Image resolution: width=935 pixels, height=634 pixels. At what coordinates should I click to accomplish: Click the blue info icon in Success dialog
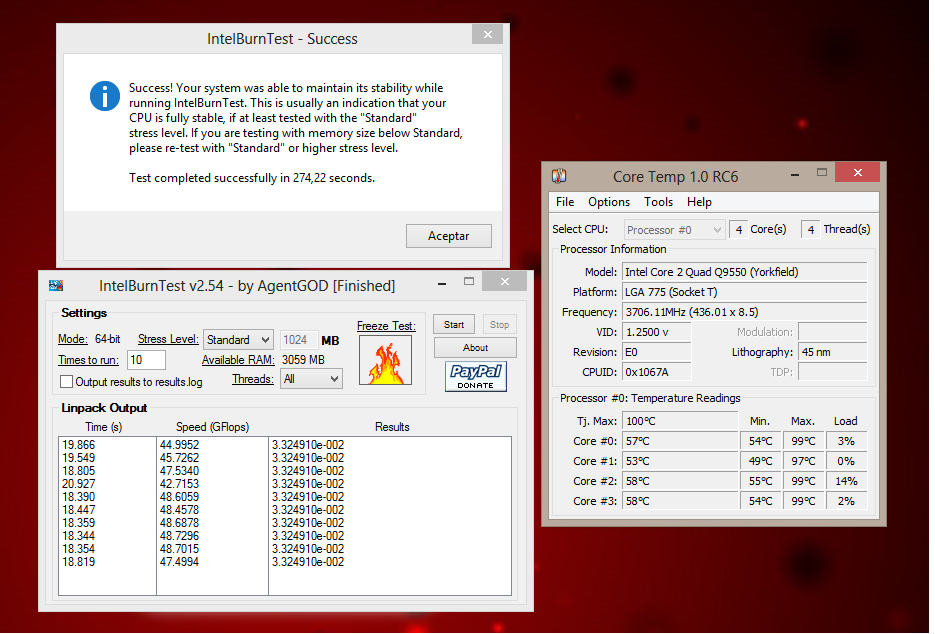click(x=104, y=96)
